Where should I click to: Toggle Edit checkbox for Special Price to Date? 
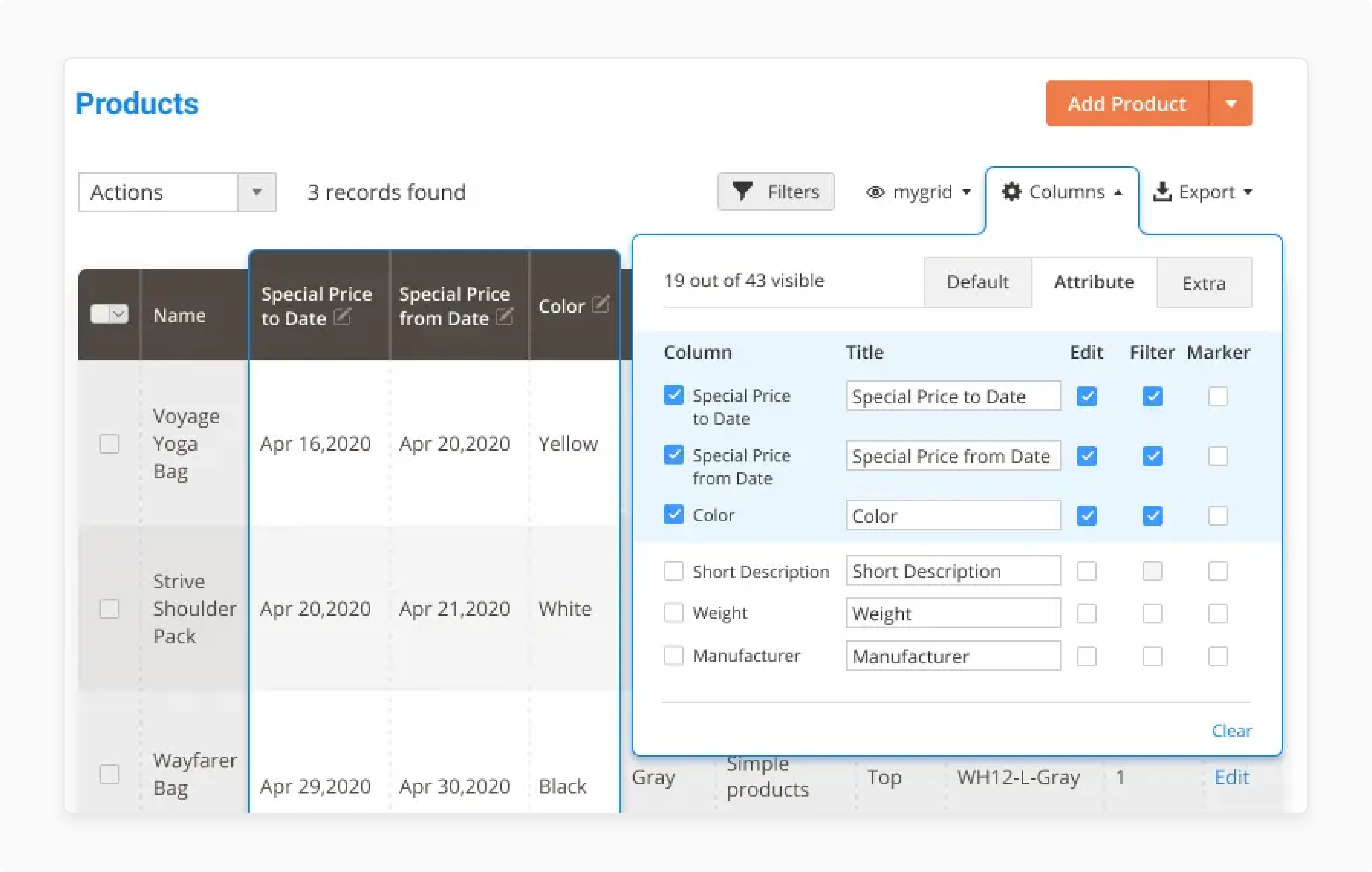click(1086, 396)
